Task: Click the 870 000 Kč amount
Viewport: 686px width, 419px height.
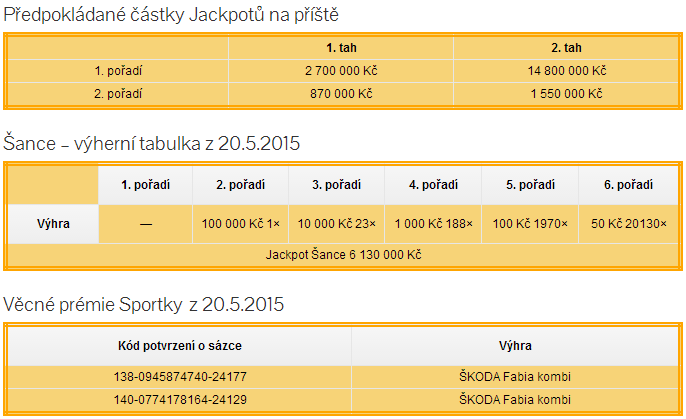Action: (x=341, y=94)
